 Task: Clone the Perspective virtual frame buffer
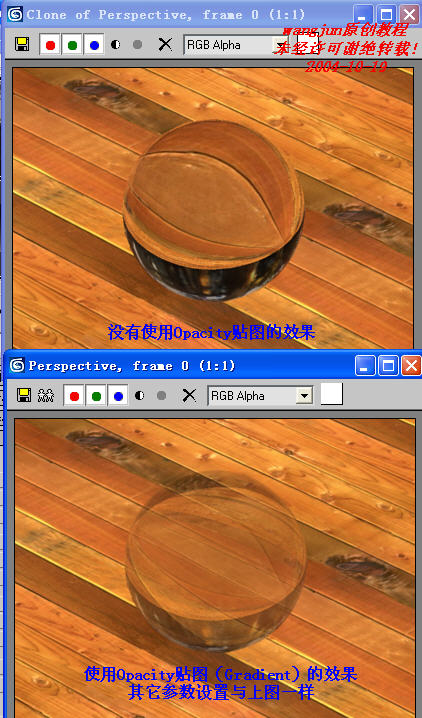tap(46, 395)
